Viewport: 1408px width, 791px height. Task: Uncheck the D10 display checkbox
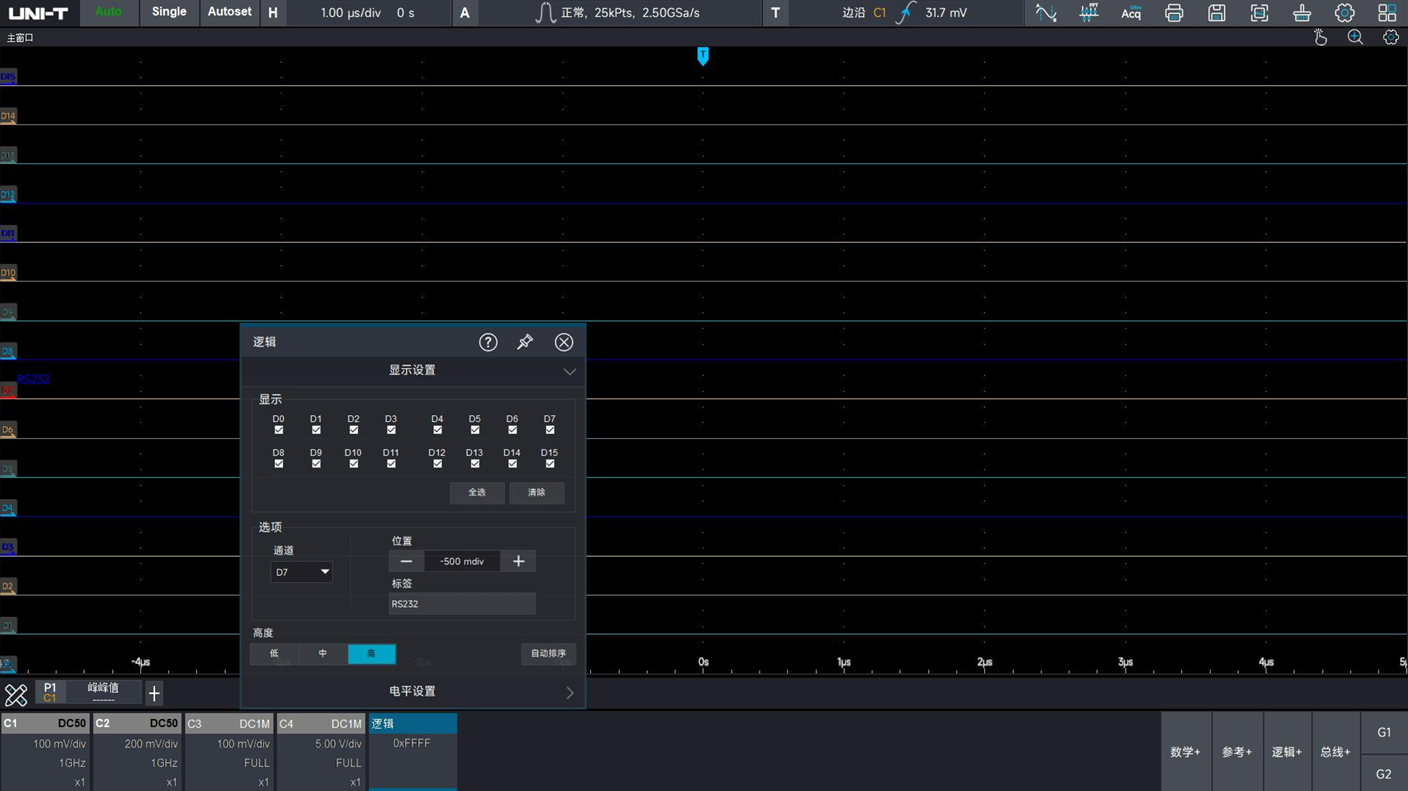coord(353,464)
